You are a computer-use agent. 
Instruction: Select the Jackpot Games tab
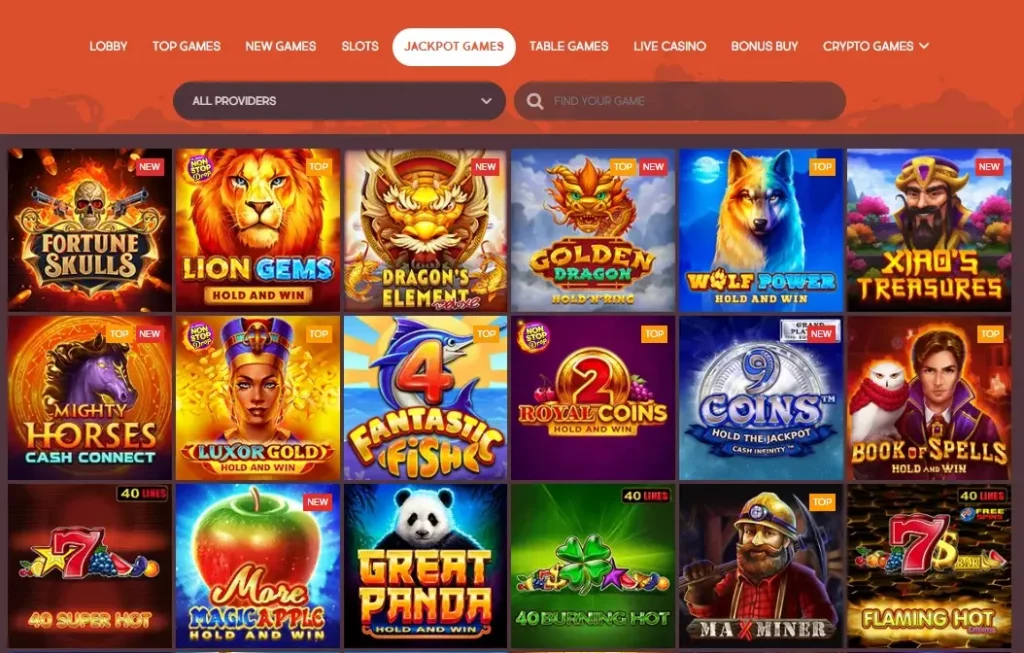click(x=454, y=46)
